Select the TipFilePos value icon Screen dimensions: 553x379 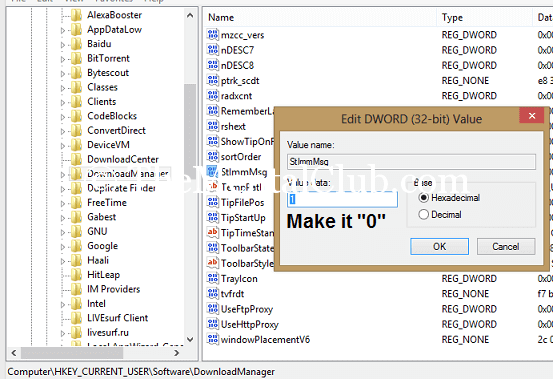[x=213, y=202]
